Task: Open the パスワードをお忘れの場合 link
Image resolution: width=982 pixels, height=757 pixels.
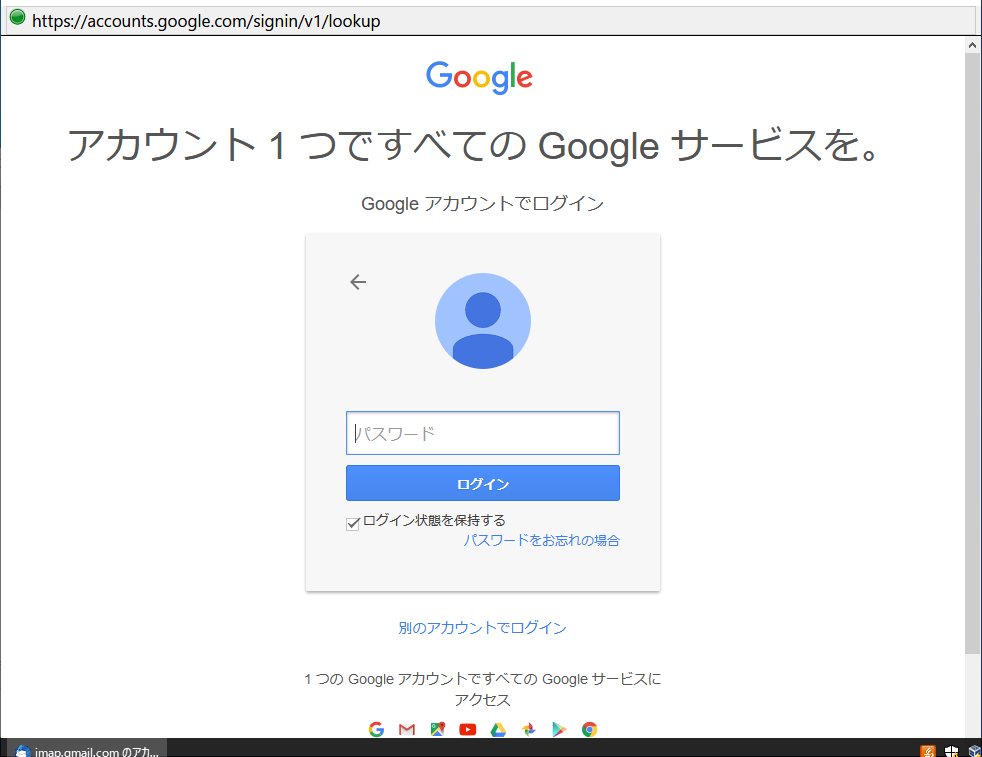Action: point(542,540)
